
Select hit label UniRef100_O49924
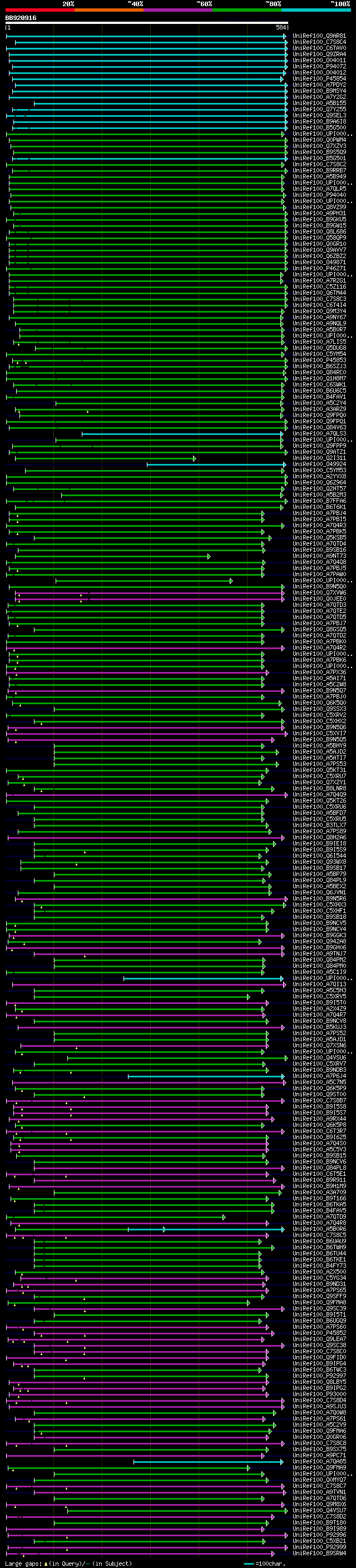tap(319, 464)
